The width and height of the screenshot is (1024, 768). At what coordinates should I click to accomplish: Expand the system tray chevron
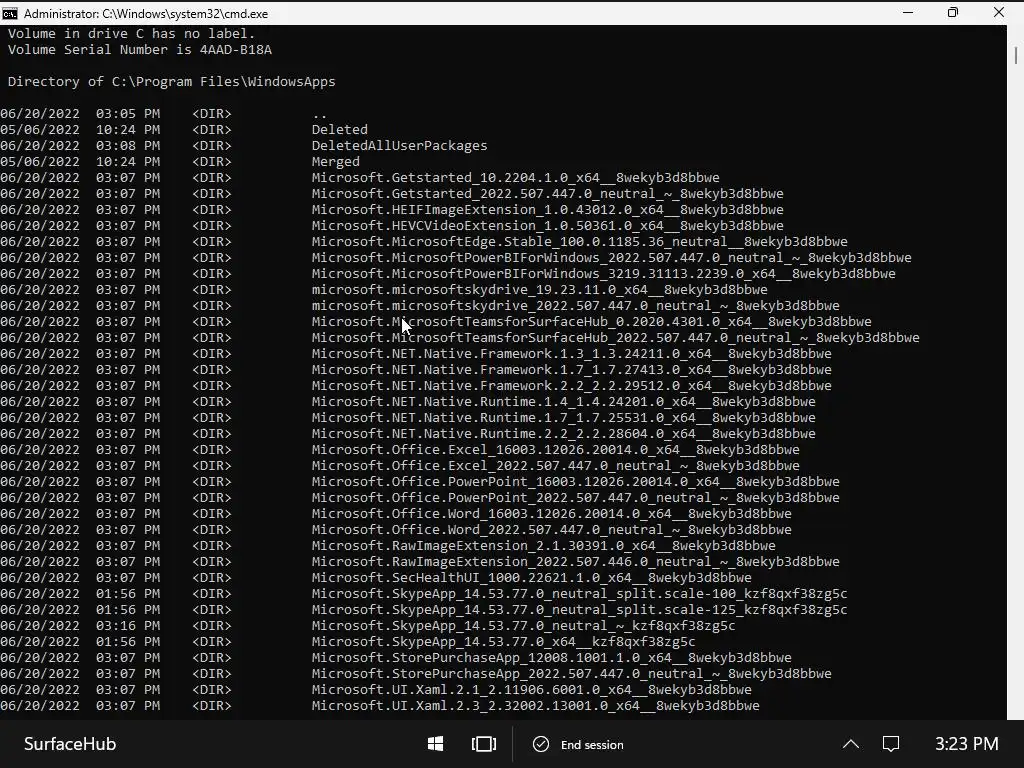(851, 744)
